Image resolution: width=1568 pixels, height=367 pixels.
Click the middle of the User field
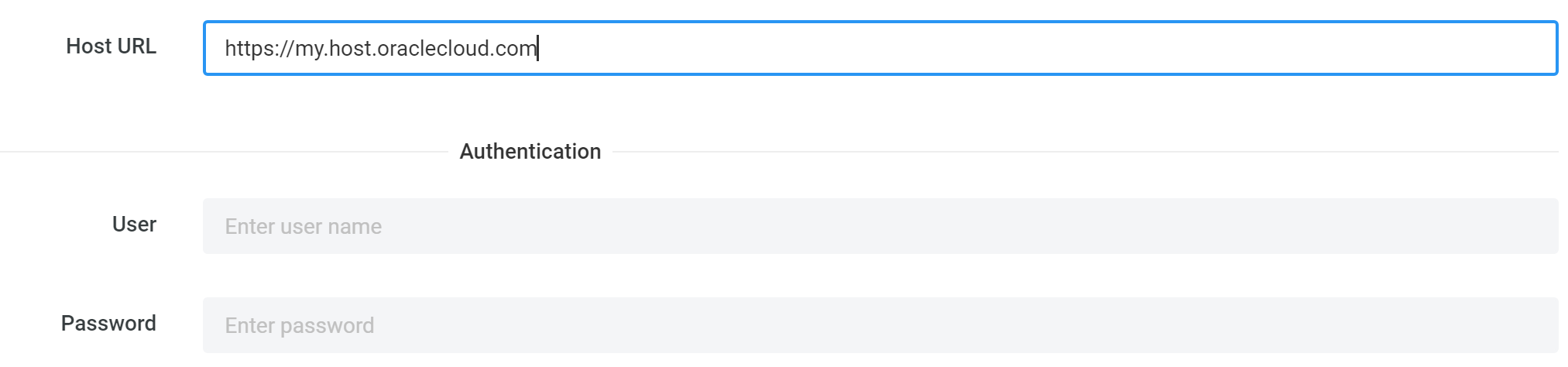pos(880,226)
